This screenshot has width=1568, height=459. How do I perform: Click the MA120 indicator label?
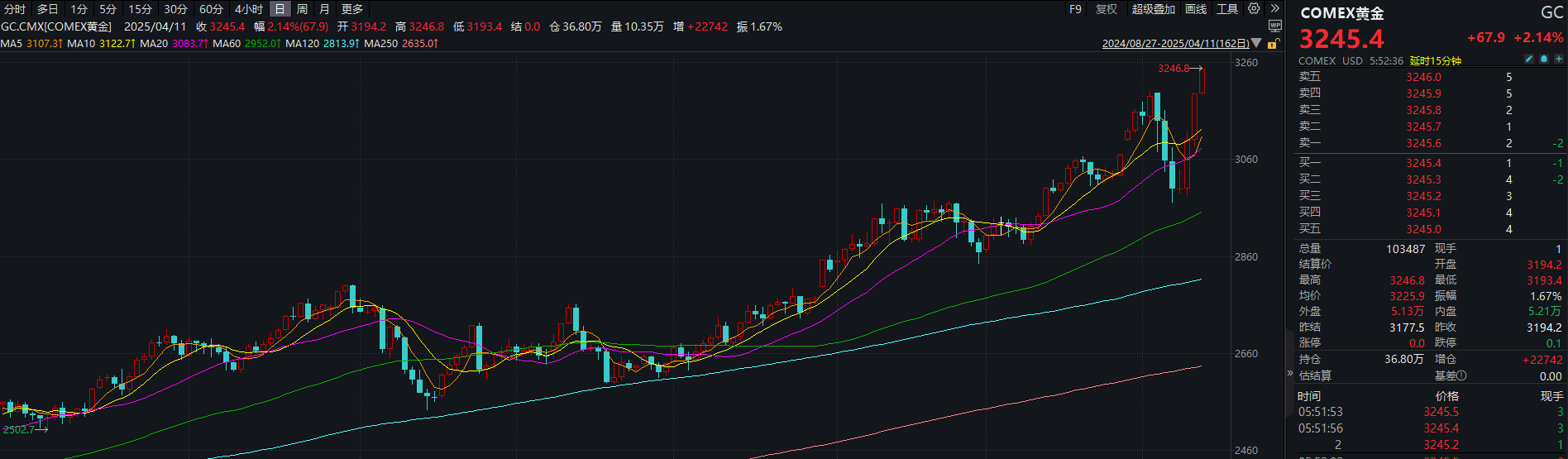tap(322, 43)
